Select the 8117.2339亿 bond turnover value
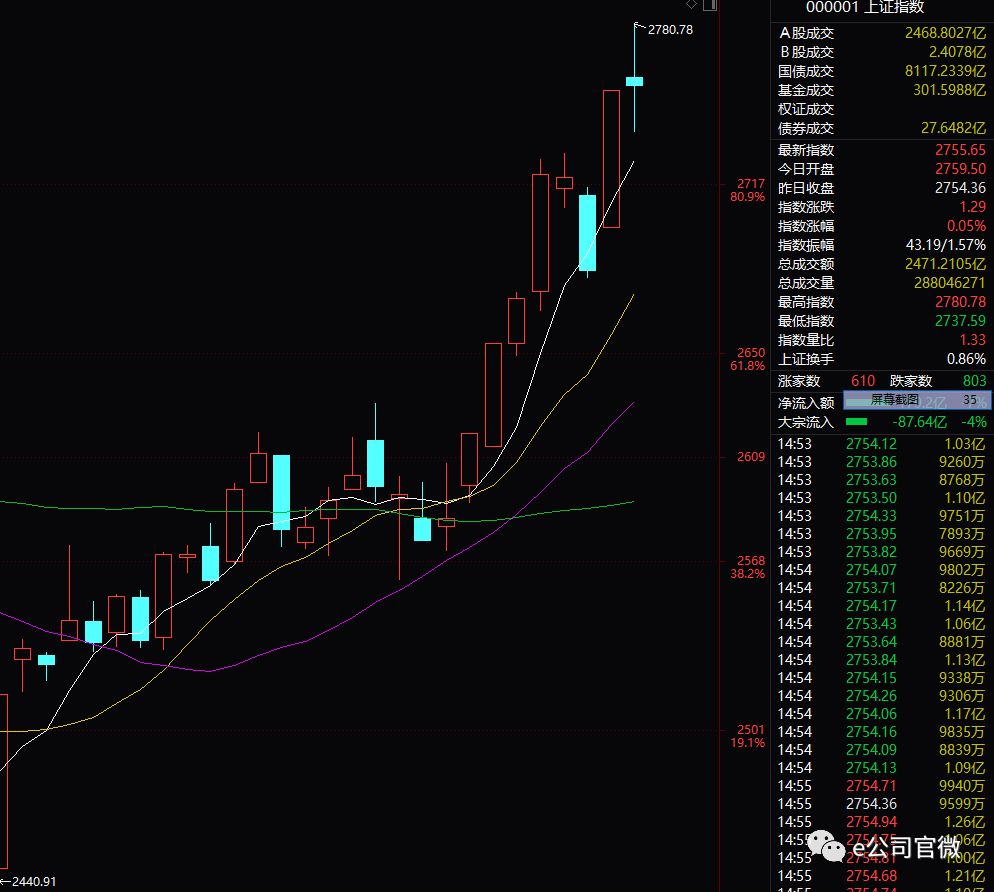This screenshot has width=994, height=892. tap(945, 71)
